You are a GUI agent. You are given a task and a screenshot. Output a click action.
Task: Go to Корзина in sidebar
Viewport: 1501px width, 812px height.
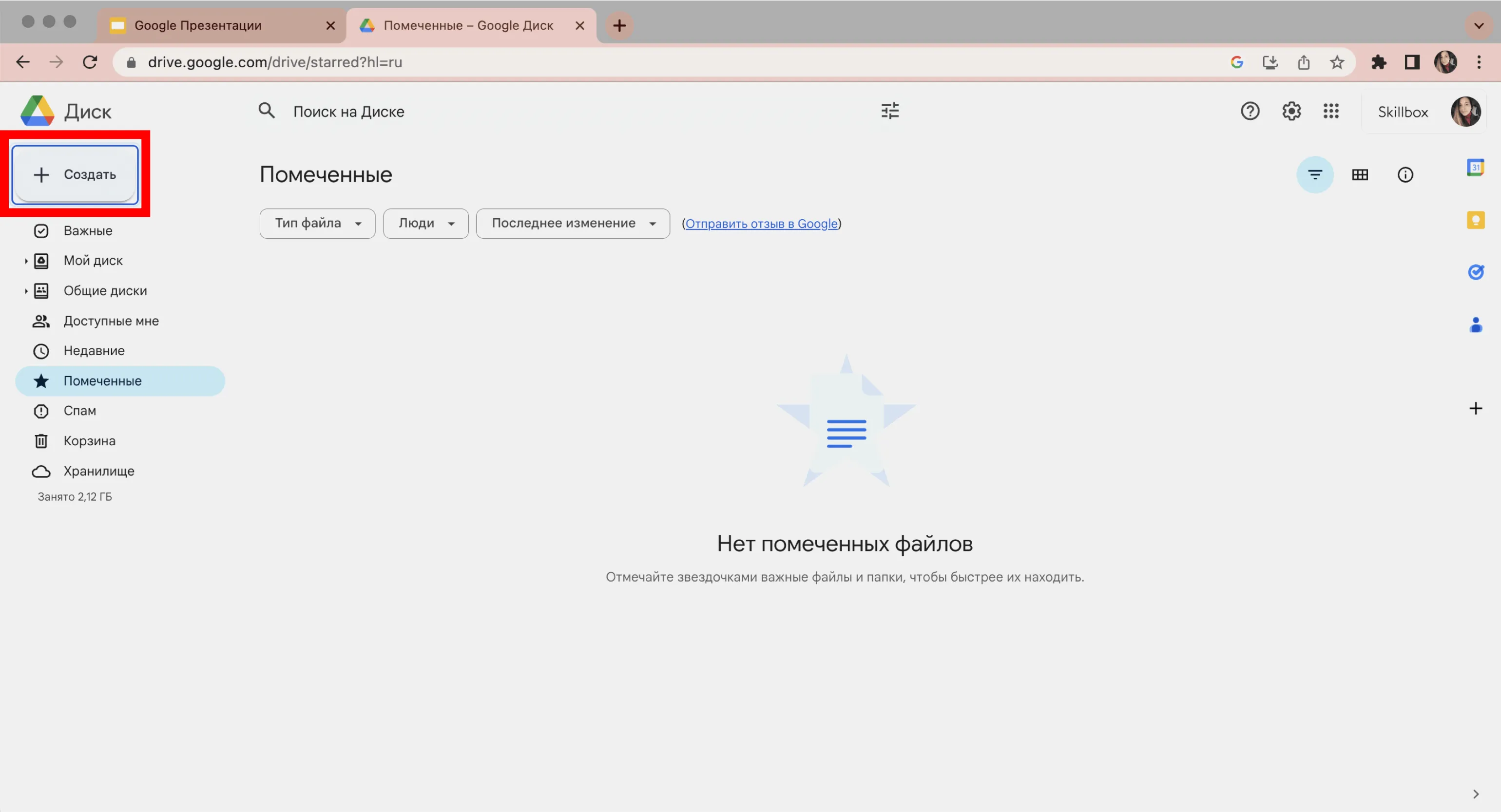(89, 441)
